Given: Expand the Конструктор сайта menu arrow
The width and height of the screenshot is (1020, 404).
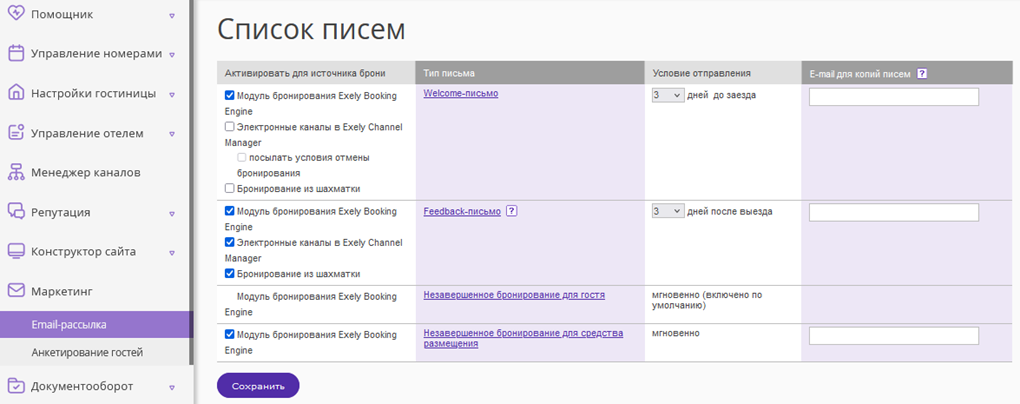Looking at the screenshot, I should (172, 252).
